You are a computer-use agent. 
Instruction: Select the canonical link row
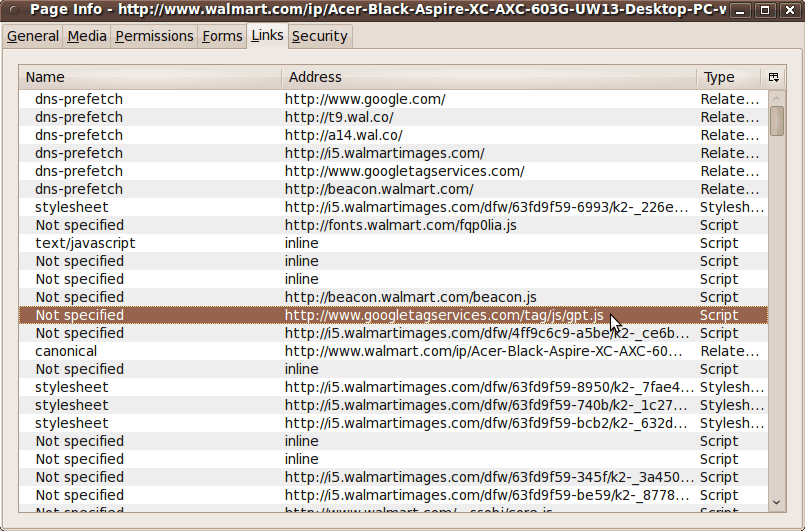click(393, 351)
